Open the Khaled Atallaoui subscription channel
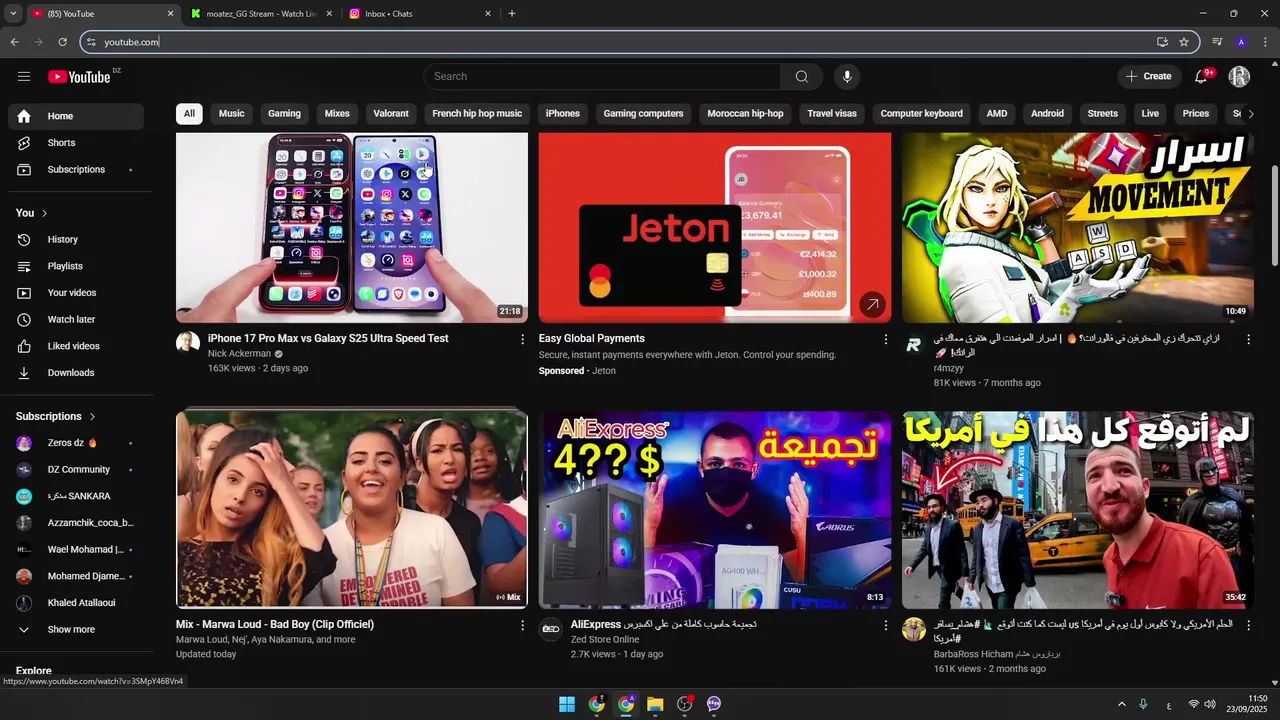1280x720 pixels. click(76, 603)
